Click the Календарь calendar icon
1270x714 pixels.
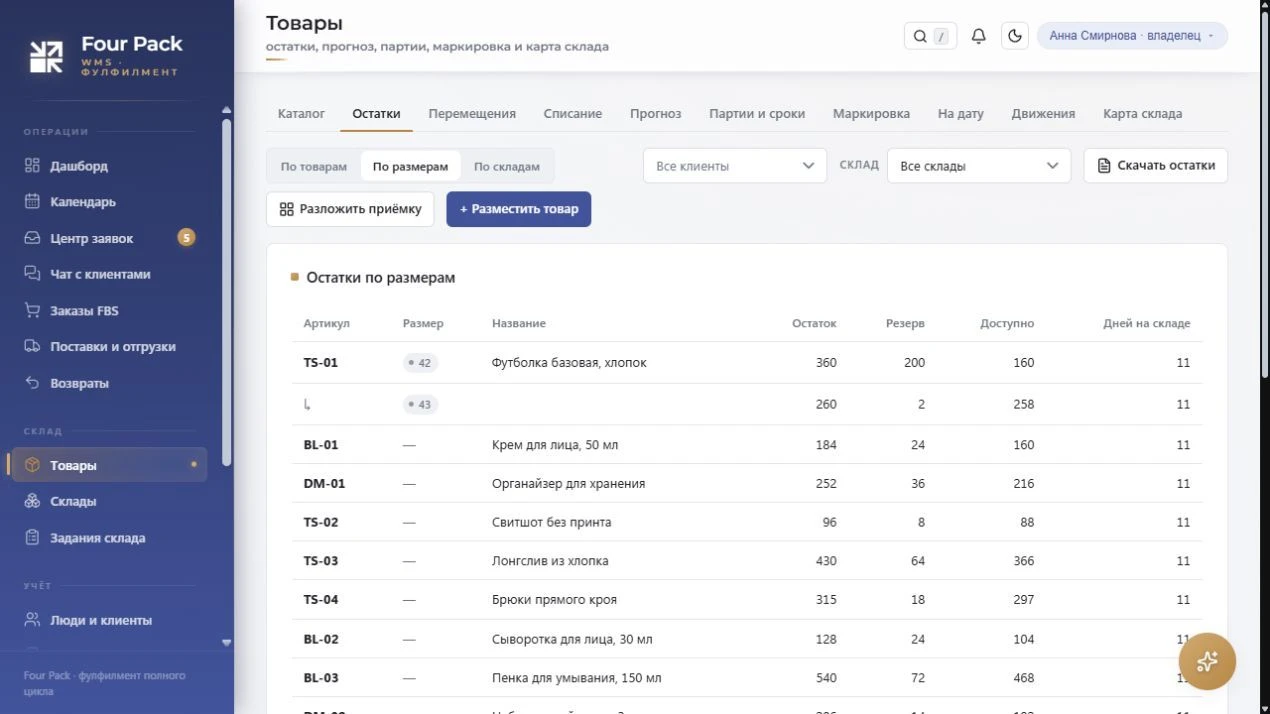[32, 202]
